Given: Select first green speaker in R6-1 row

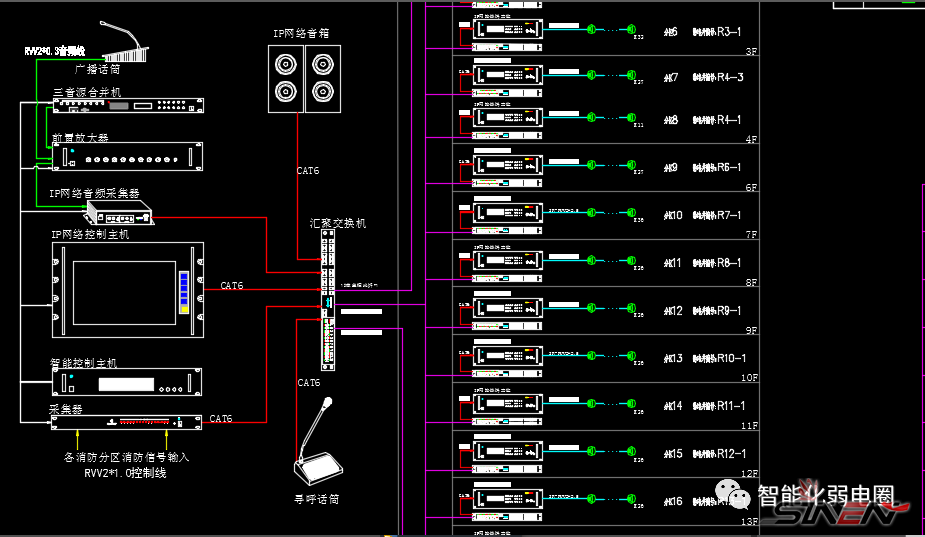Looking at the screenshot, I should click(x=592, y=165).
